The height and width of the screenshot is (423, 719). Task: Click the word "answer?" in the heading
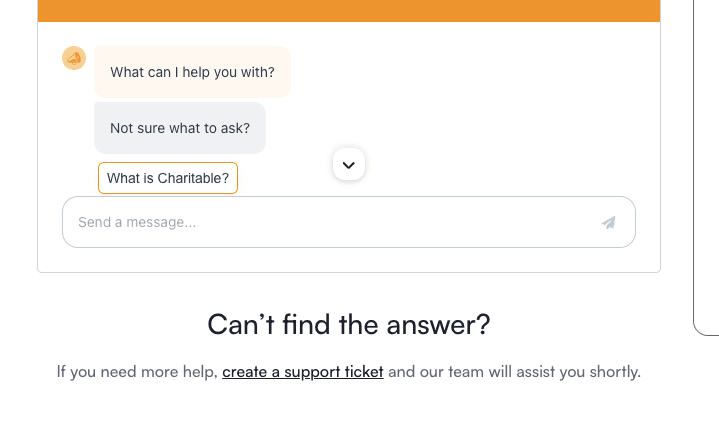(x=438, y=324)
